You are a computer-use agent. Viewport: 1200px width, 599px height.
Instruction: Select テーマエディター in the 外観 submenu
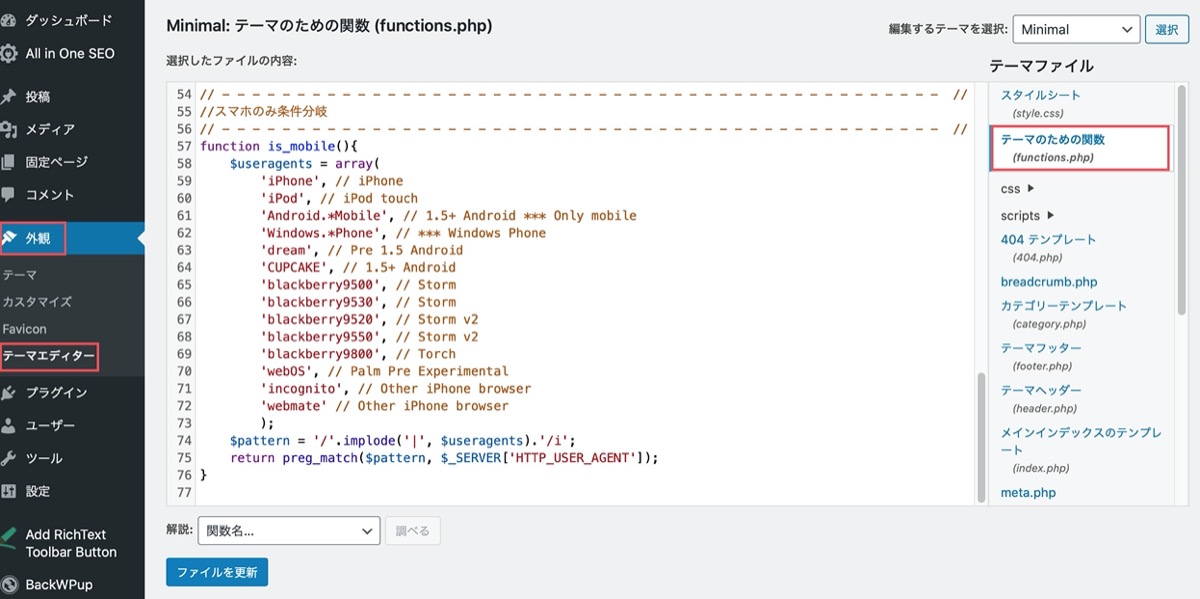pos(49,356)
